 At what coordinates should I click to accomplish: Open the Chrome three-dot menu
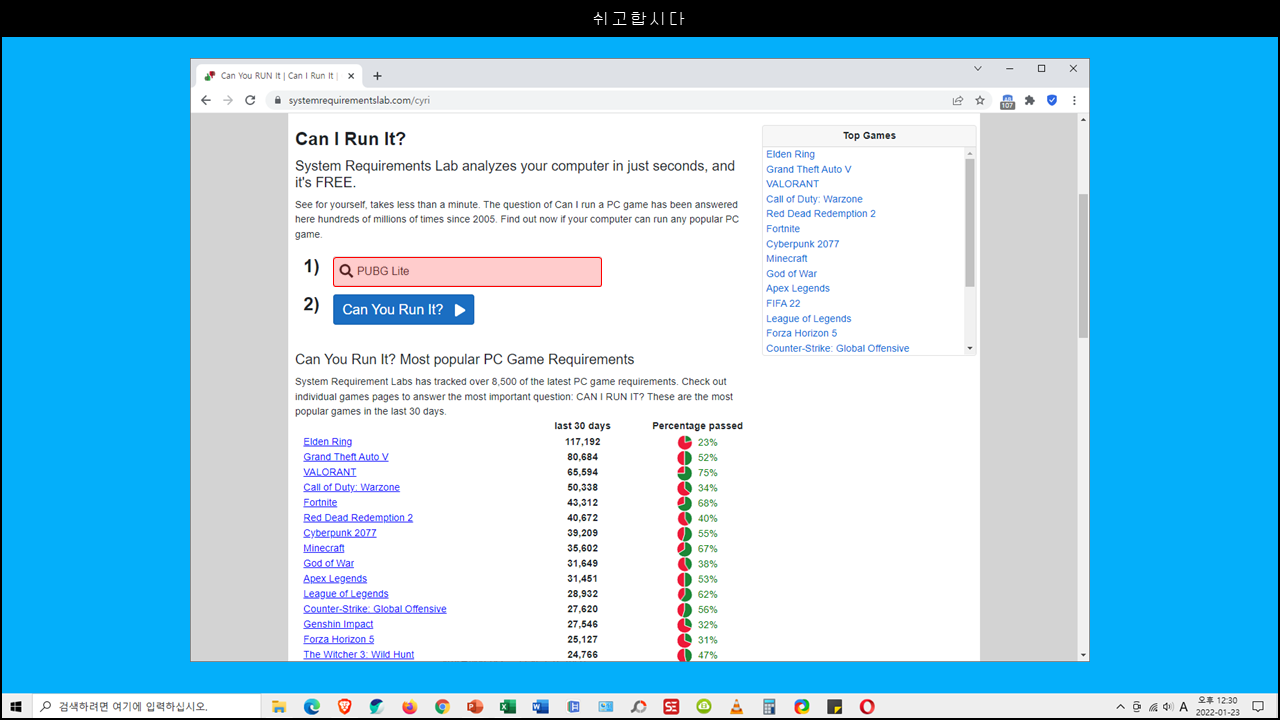(1074, 100)
